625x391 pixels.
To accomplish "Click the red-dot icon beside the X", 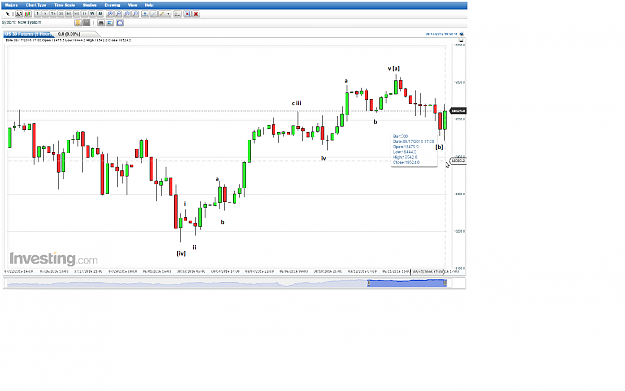I will (187, 14).
